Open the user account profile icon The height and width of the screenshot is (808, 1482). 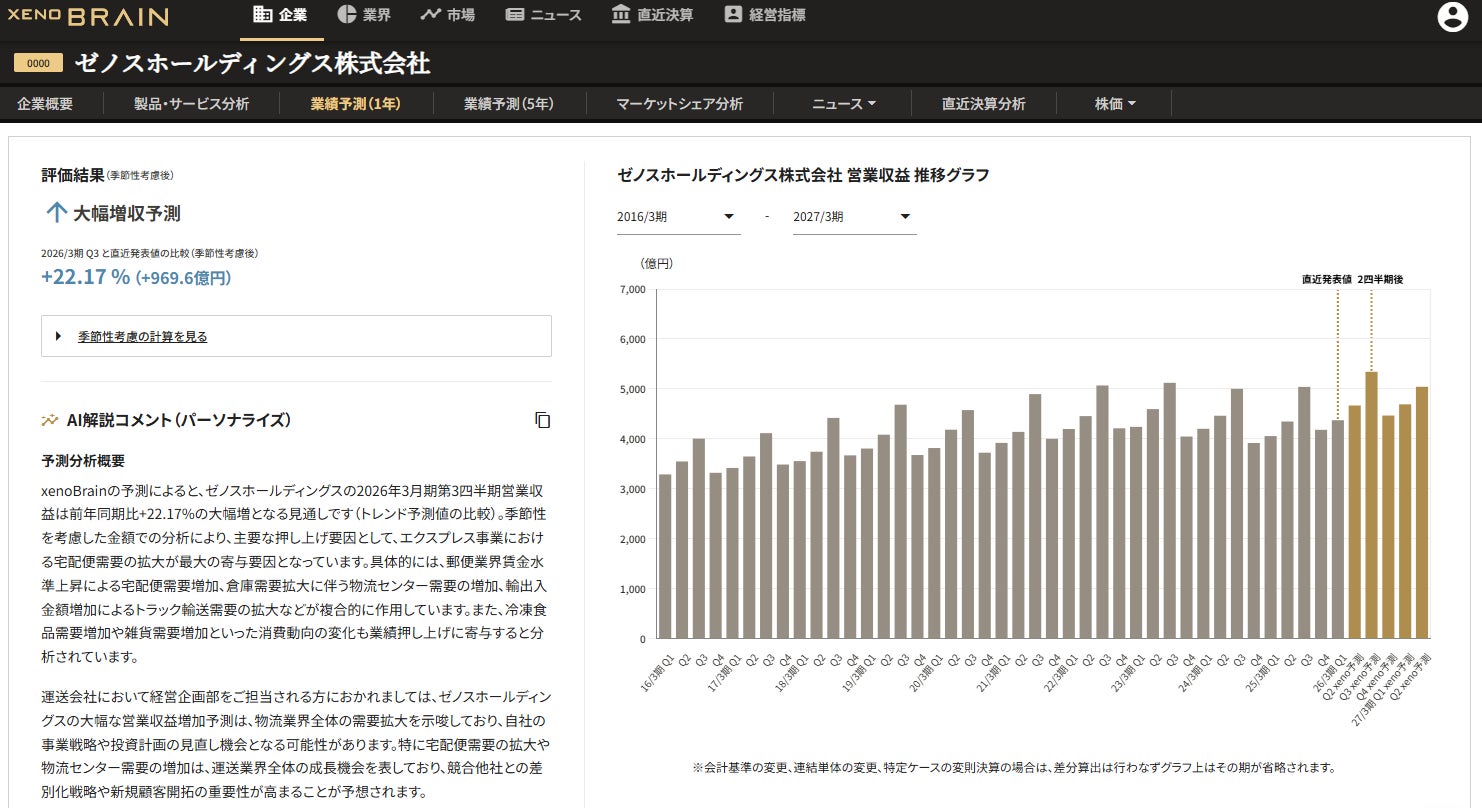[x=1451, y=17]
